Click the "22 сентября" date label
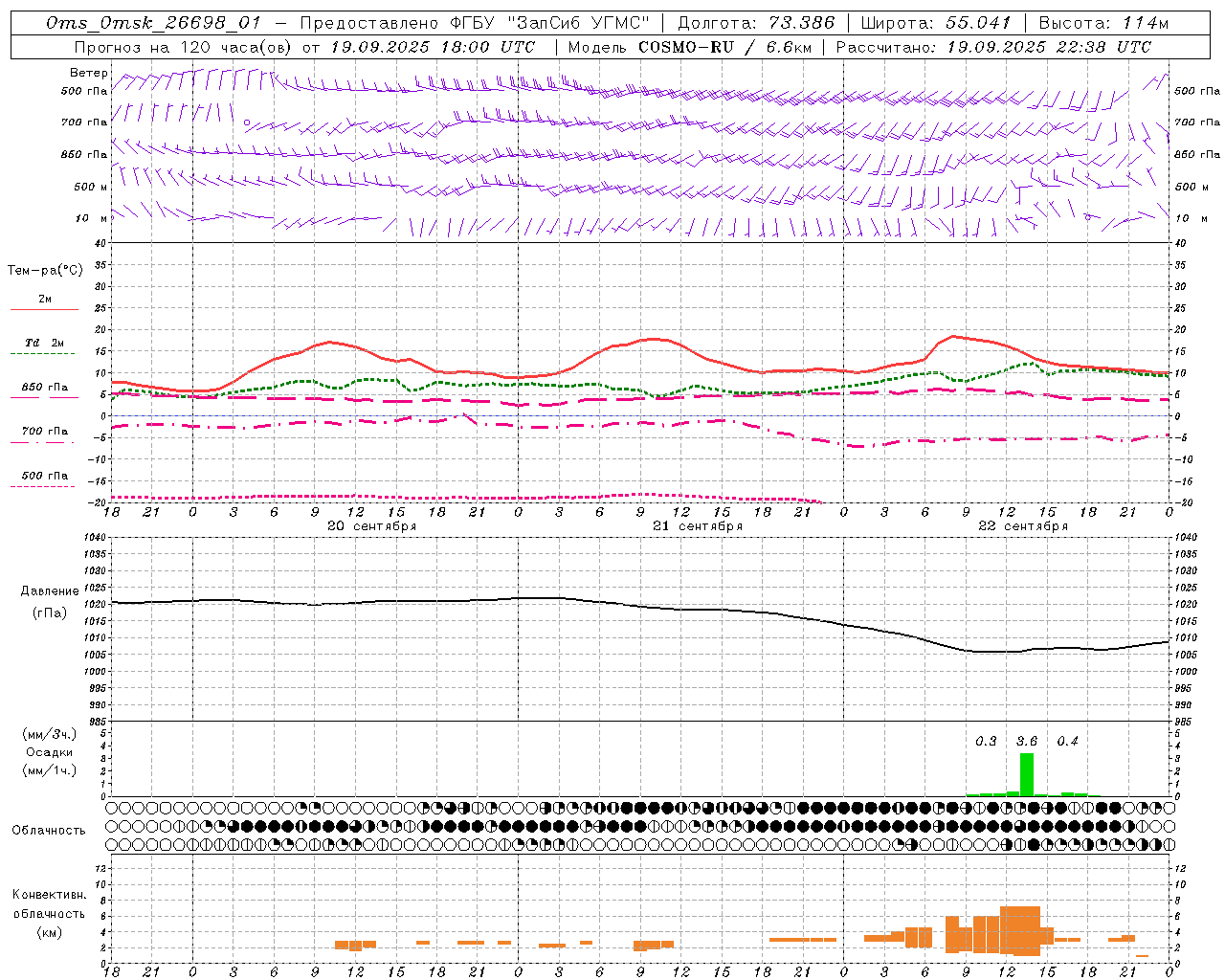 coord(1023,526)
